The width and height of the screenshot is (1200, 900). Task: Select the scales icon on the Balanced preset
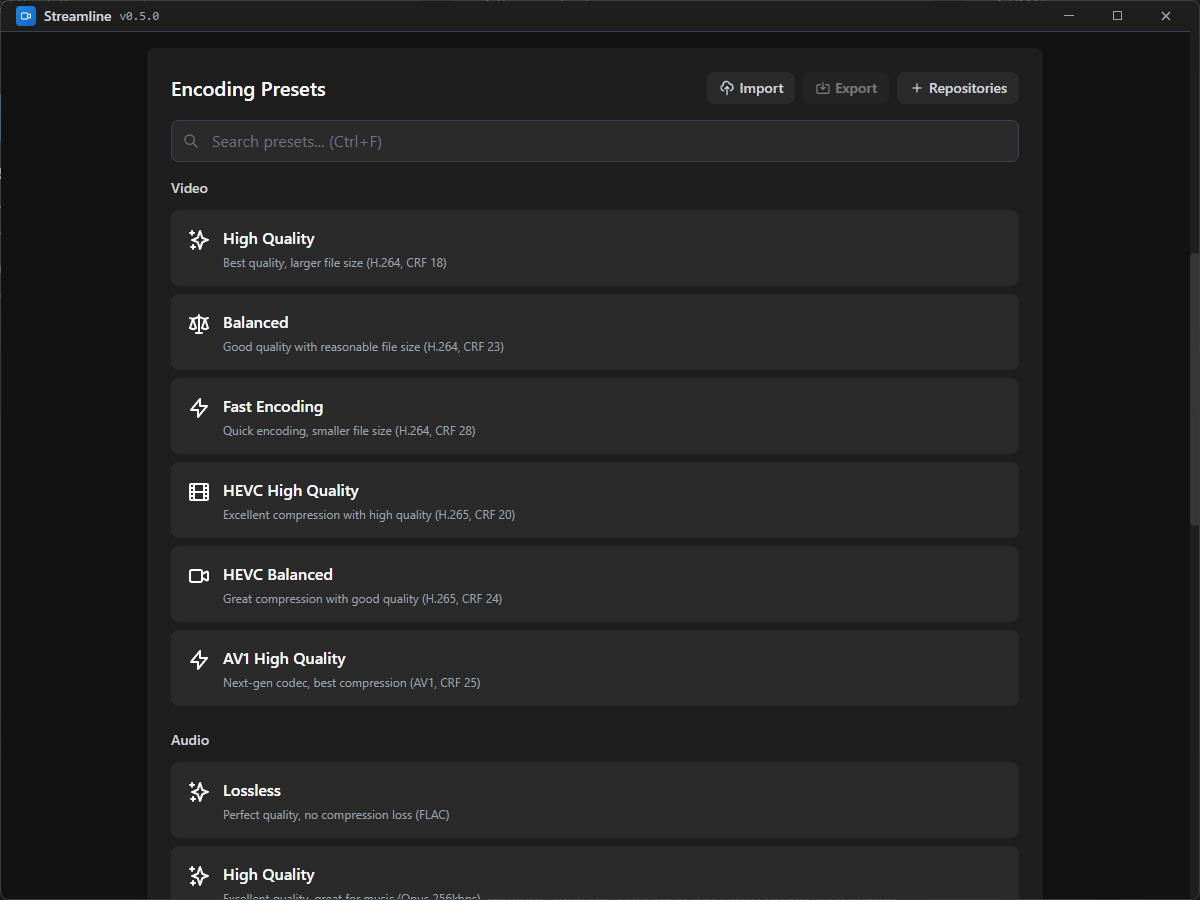coord(198,323)
